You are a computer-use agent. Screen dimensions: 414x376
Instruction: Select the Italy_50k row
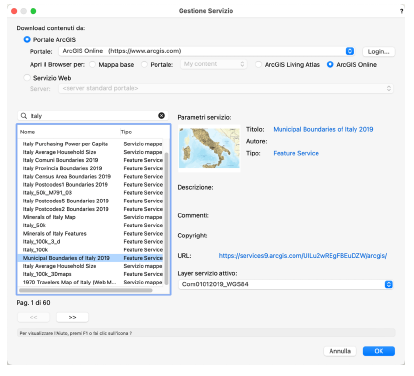tap(91, 225)
